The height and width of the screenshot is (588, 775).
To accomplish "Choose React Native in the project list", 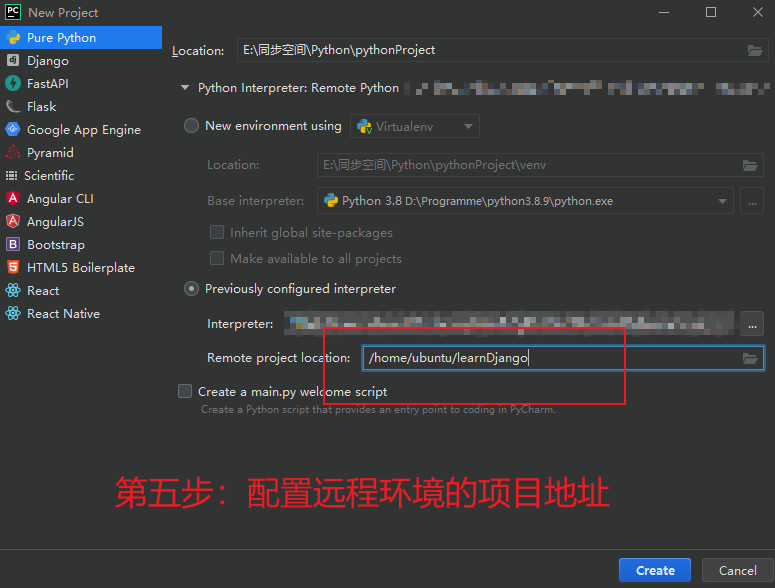I will (x=81, y=313).
